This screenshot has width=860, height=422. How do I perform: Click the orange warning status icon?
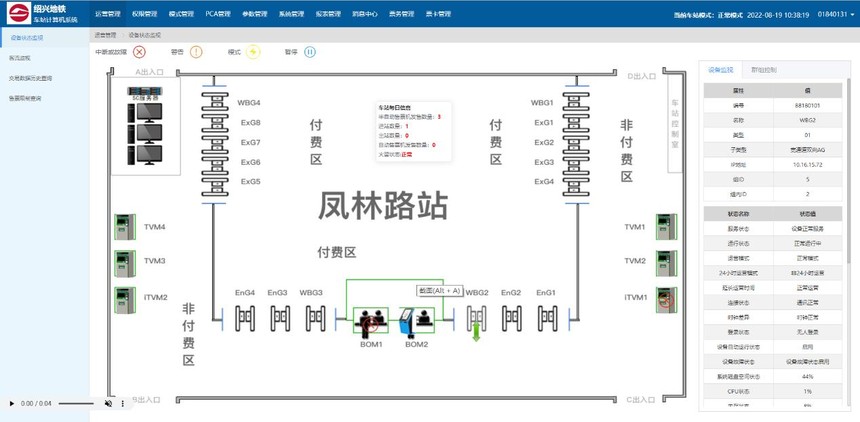tap(196, 52)
